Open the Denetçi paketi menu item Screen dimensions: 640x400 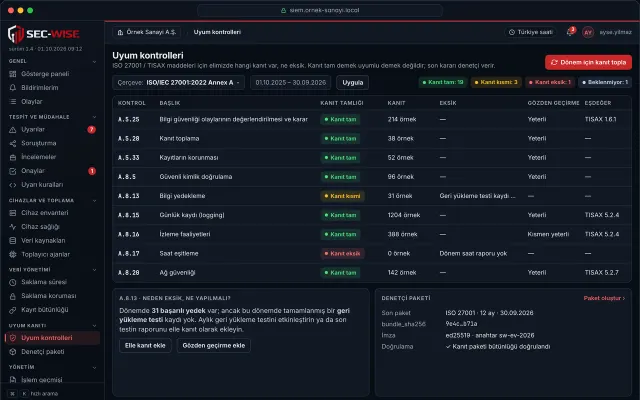click(52, 352)
